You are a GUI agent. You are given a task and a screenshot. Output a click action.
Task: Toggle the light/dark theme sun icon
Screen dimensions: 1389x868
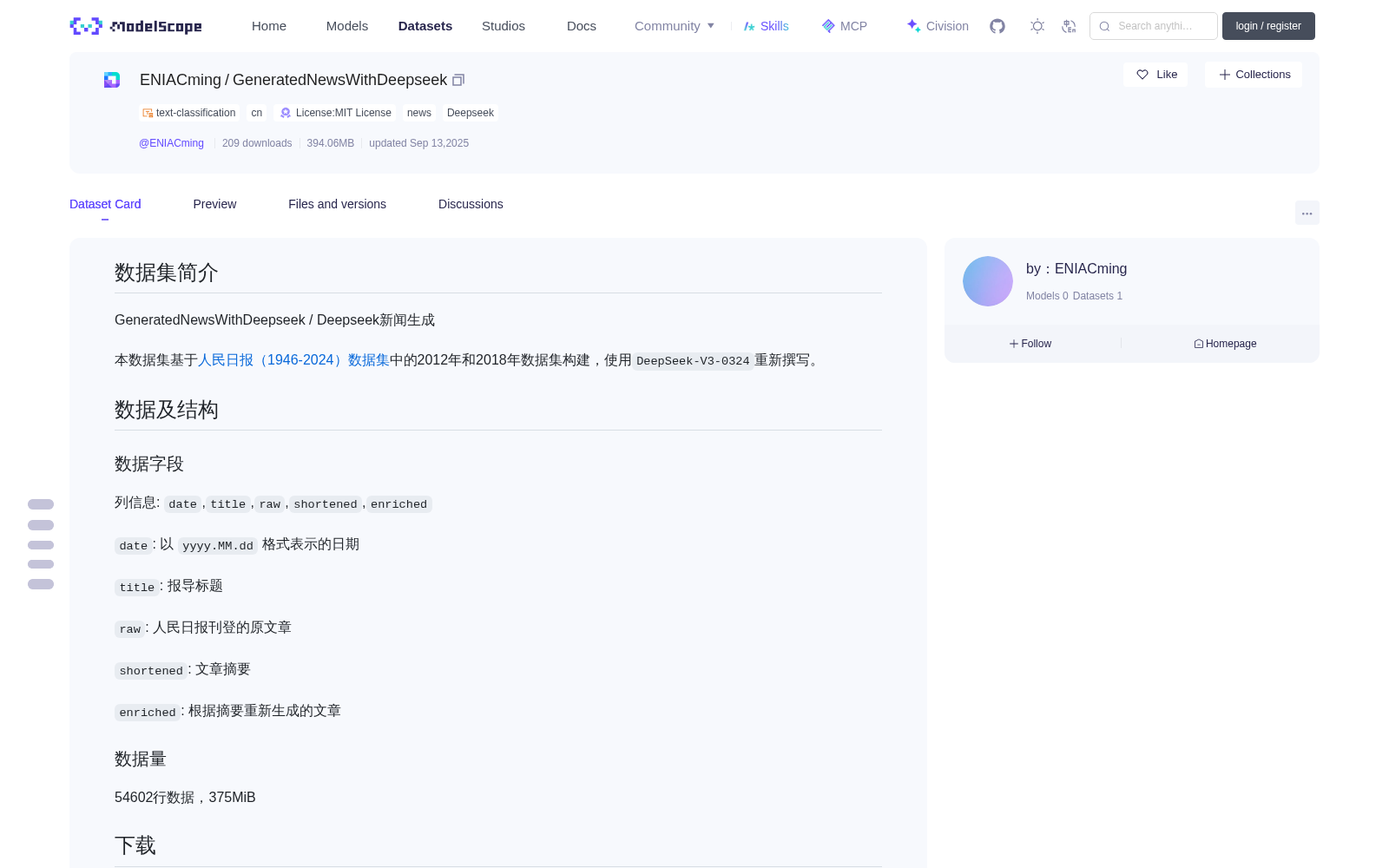click(1037, 26)
